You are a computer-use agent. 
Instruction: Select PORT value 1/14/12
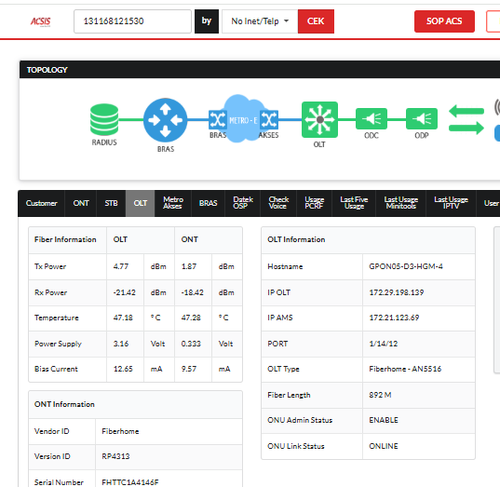[x=383, y=344]
